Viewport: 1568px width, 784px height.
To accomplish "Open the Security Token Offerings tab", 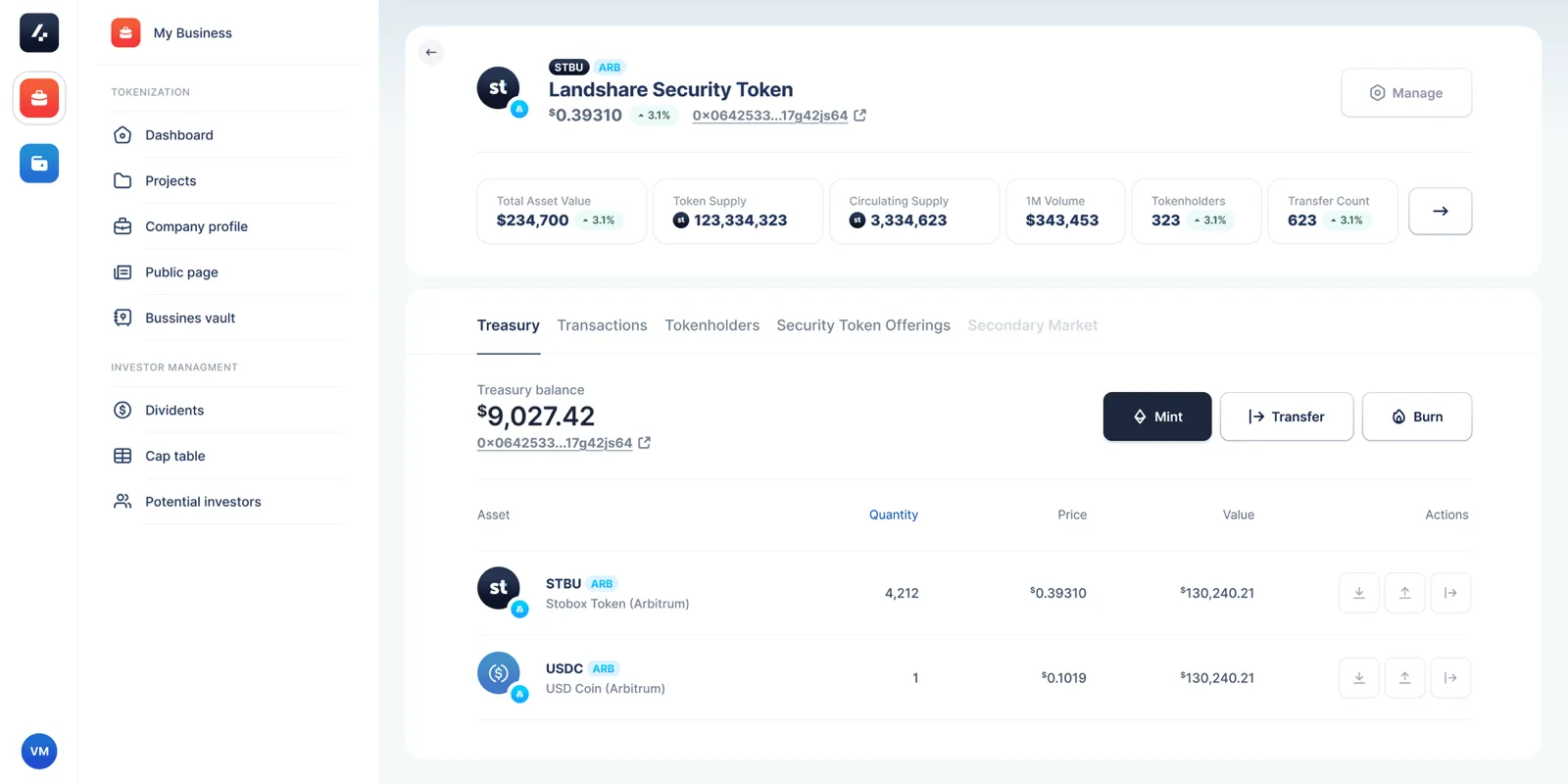I will pos(862,325).
